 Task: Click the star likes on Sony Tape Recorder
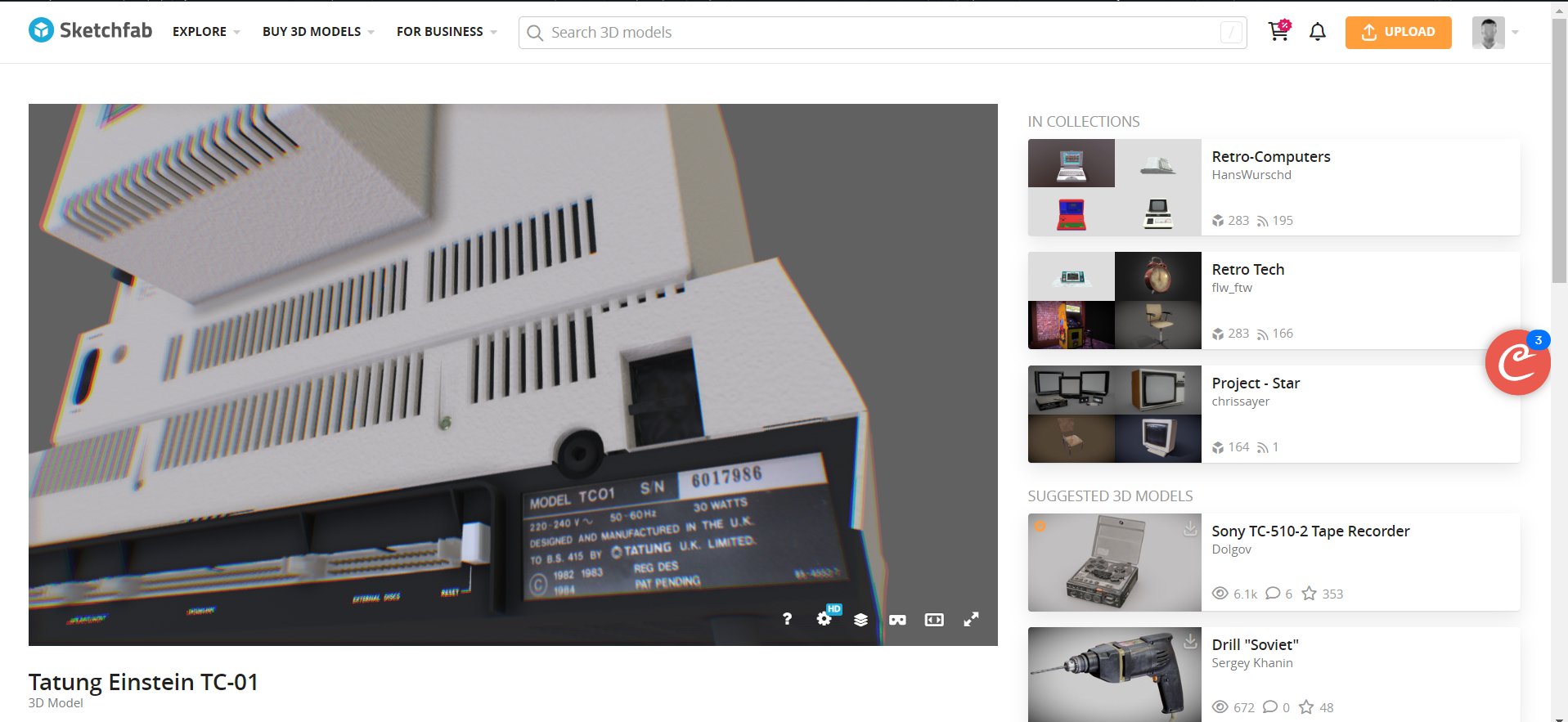(x=1310, y=594)
